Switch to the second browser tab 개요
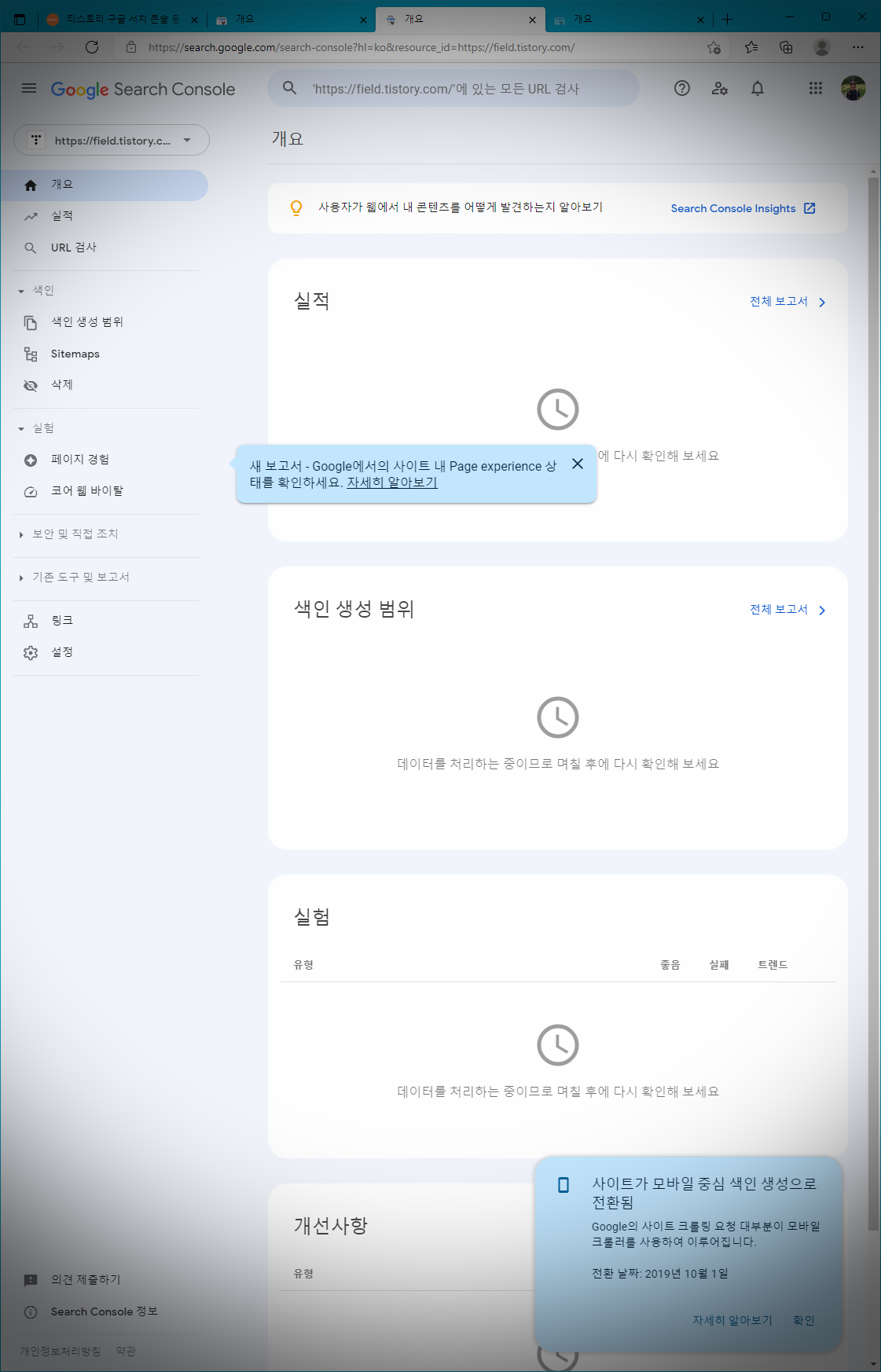881x1372 pixels. [x=291, y=20]
